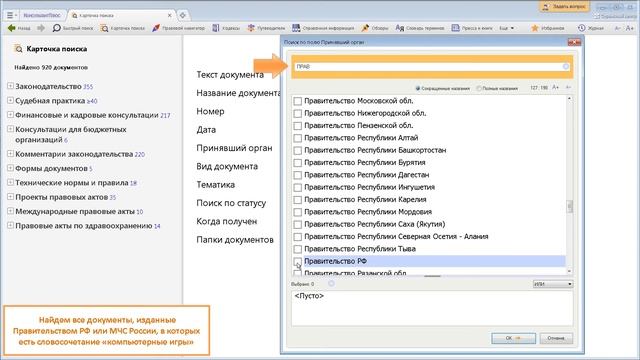Select the Карточка поиска tab

(x=118, y=15)
